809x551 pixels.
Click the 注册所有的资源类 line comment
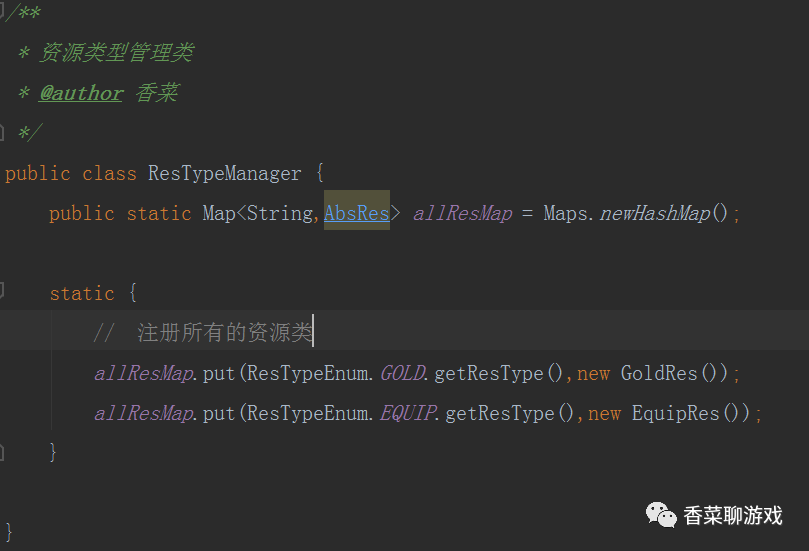click(x=225, y=333)
